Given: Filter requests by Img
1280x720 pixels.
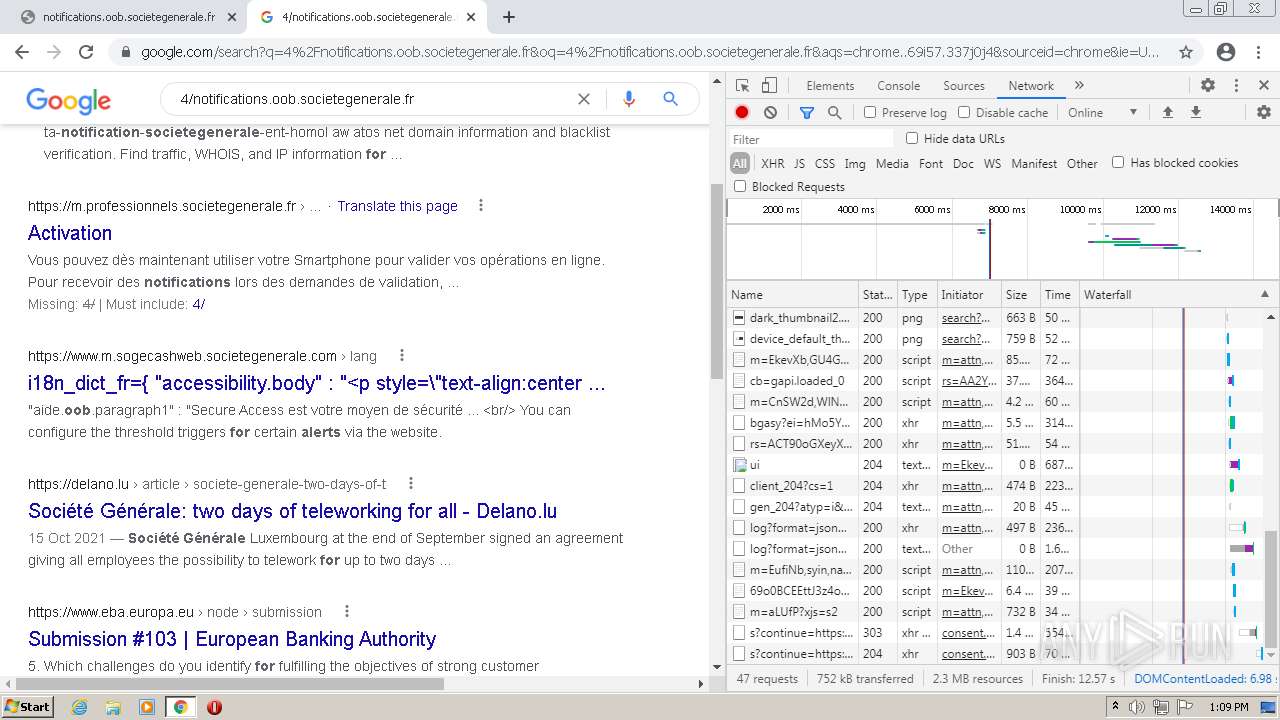Looking at the screenshot, I should [x=855, y=163].
